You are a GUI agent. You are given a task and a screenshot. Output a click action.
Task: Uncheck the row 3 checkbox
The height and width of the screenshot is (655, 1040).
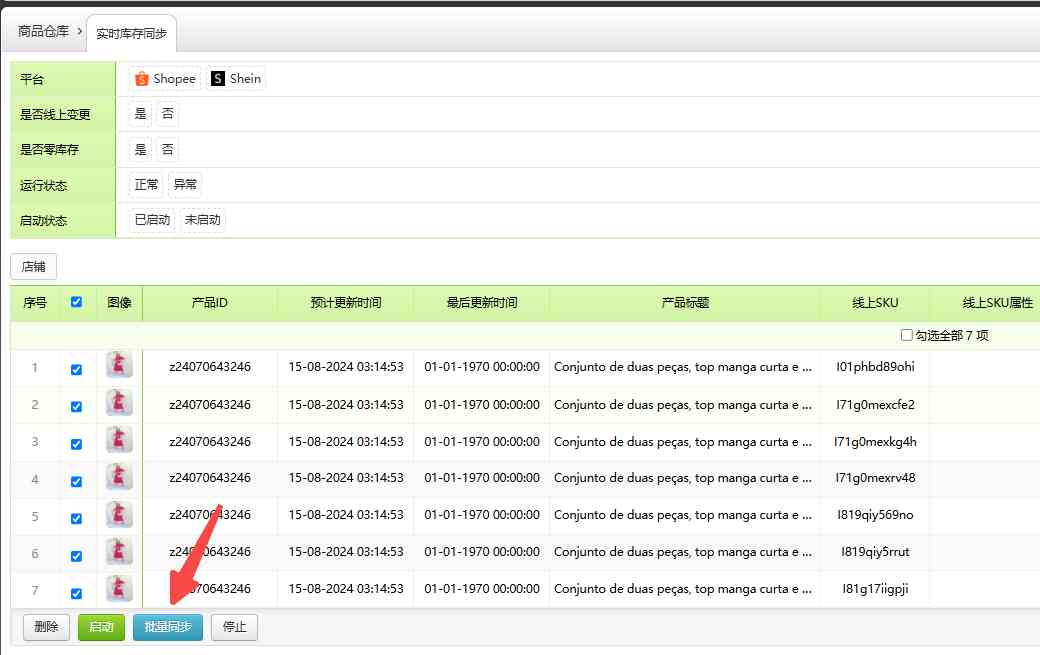tap(77, 444)
